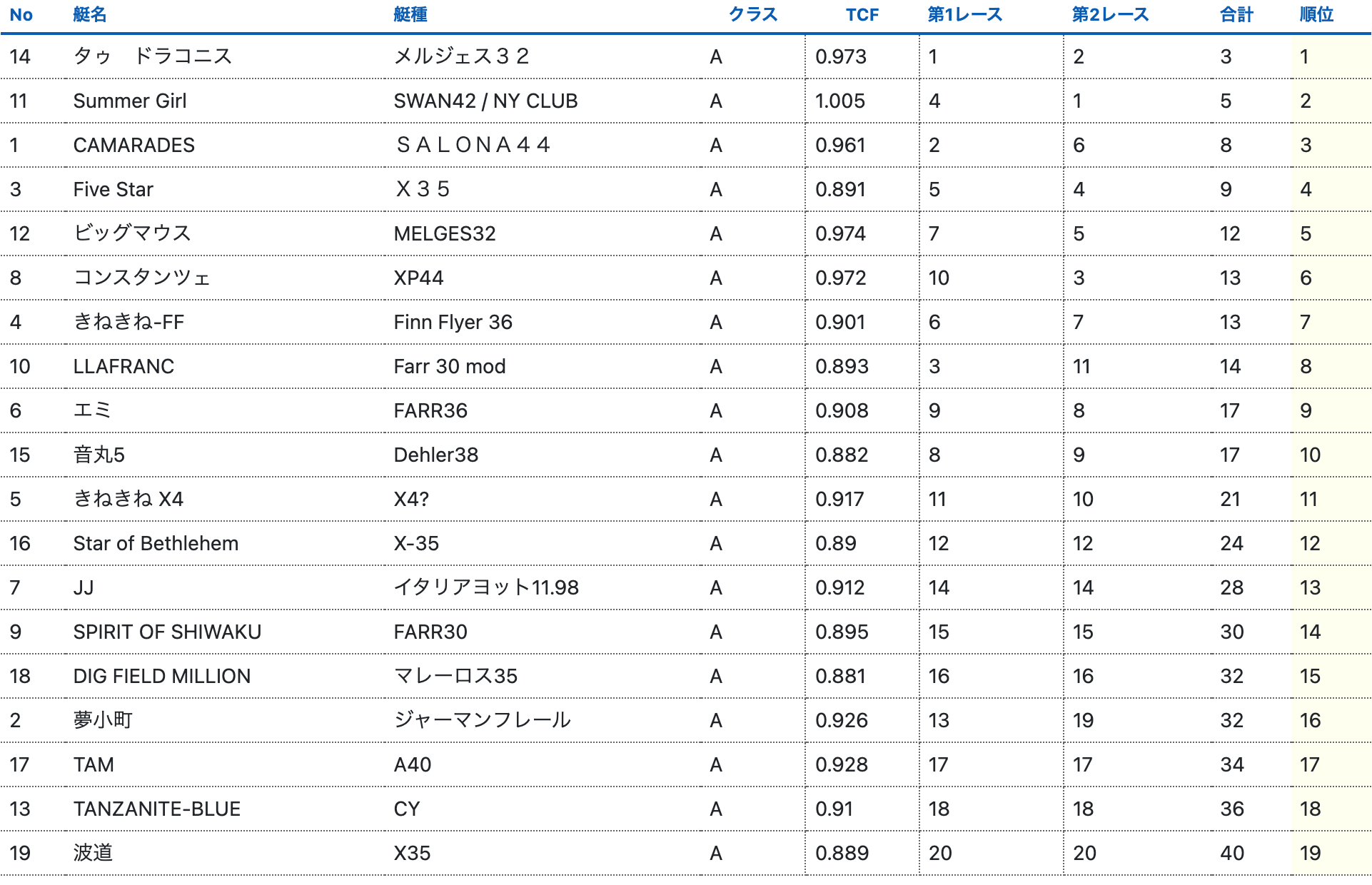Select the クラス column header
The height and width of the screenshot is (885, 1372).
point(753,15)
